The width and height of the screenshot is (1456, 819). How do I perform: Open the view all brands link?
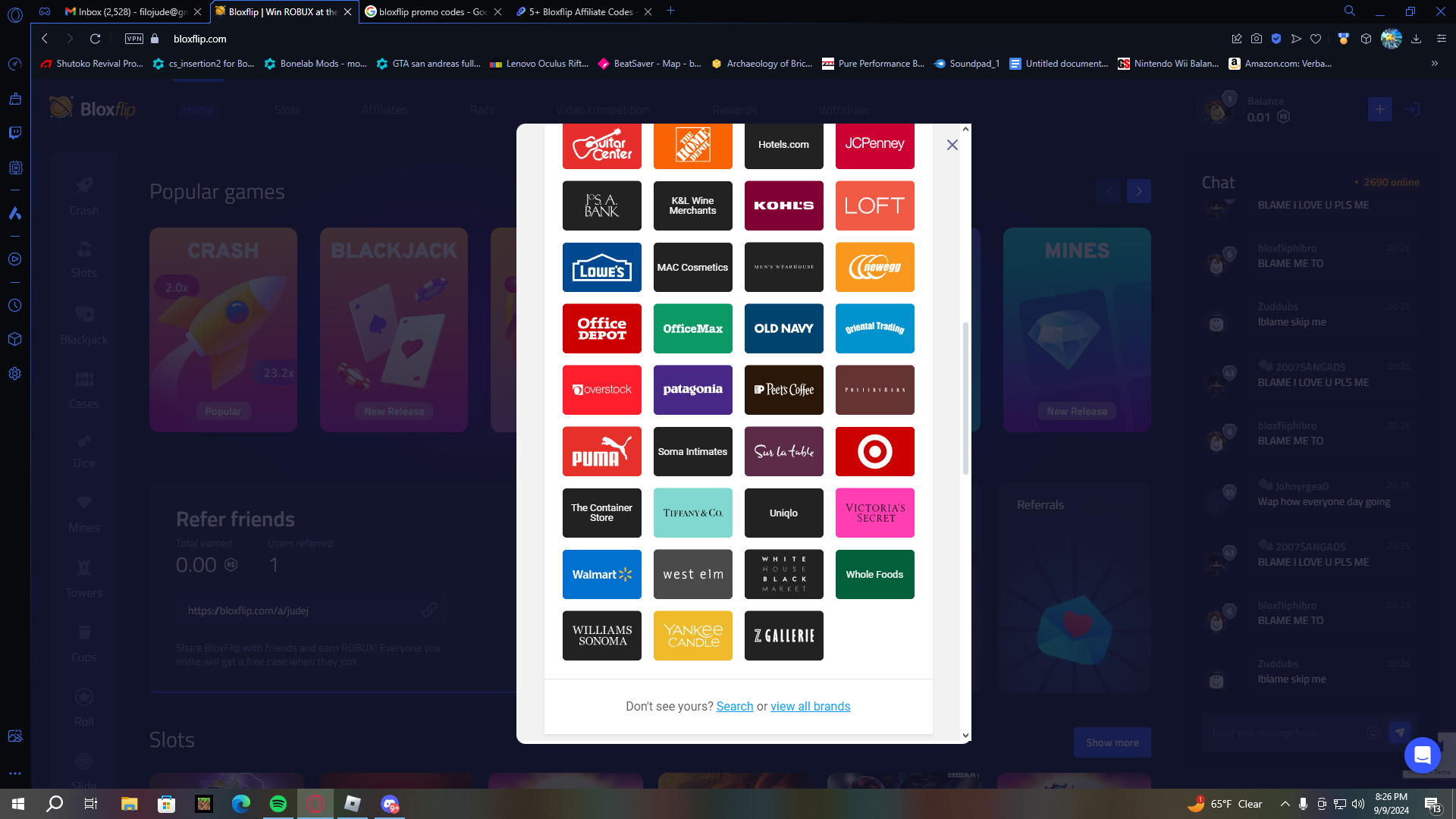pos(810,706)
